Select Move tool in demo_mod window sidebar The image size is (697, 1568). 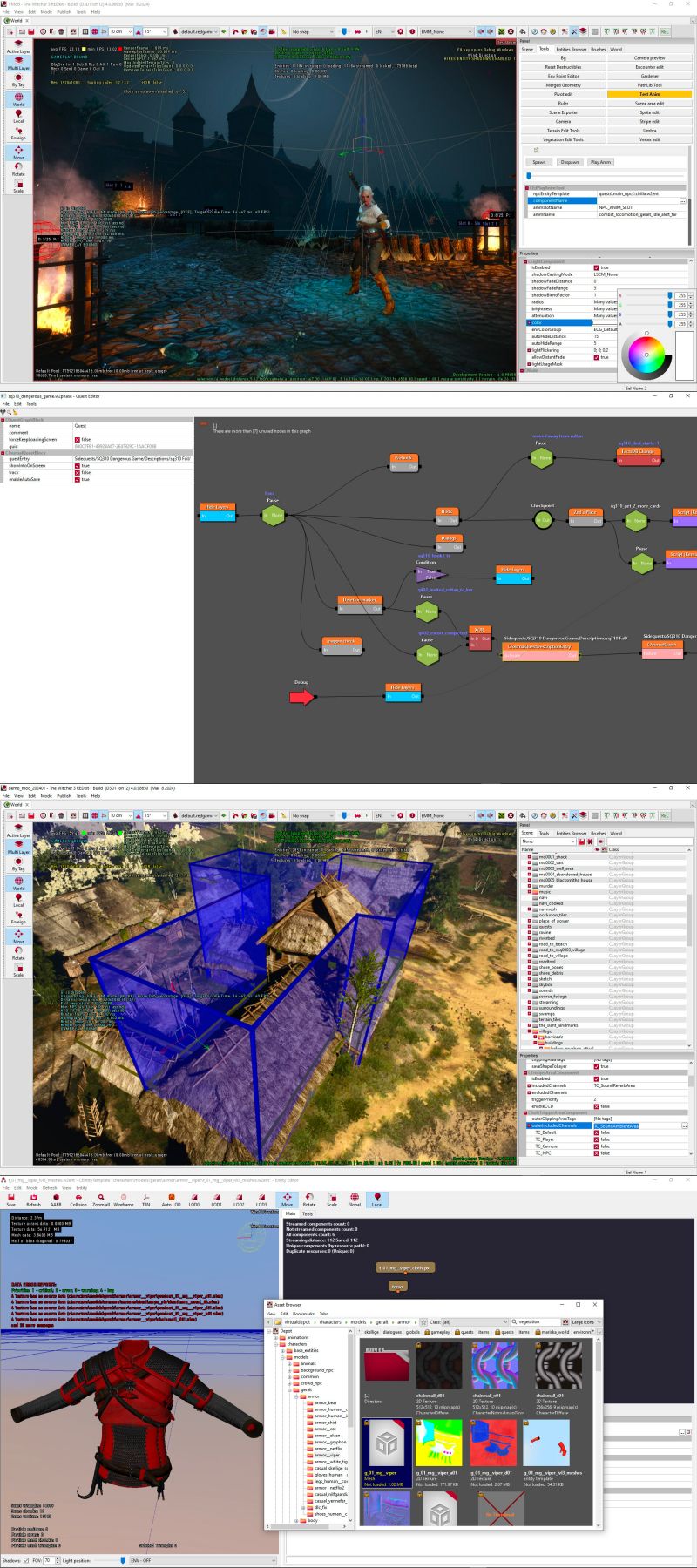click(x=18, y=936)
